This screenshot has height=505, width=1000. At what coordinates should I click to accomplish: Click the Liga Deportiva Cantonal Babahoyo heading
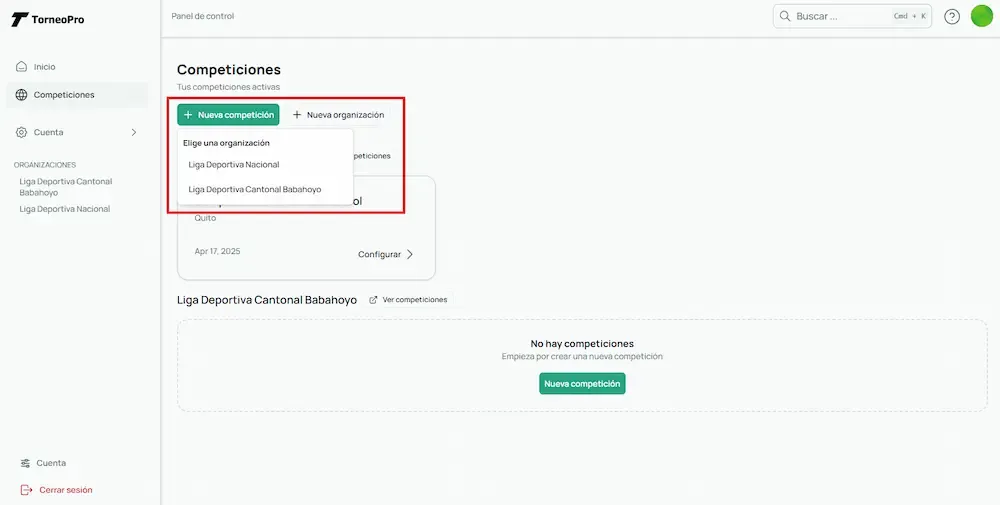[267, 300]
